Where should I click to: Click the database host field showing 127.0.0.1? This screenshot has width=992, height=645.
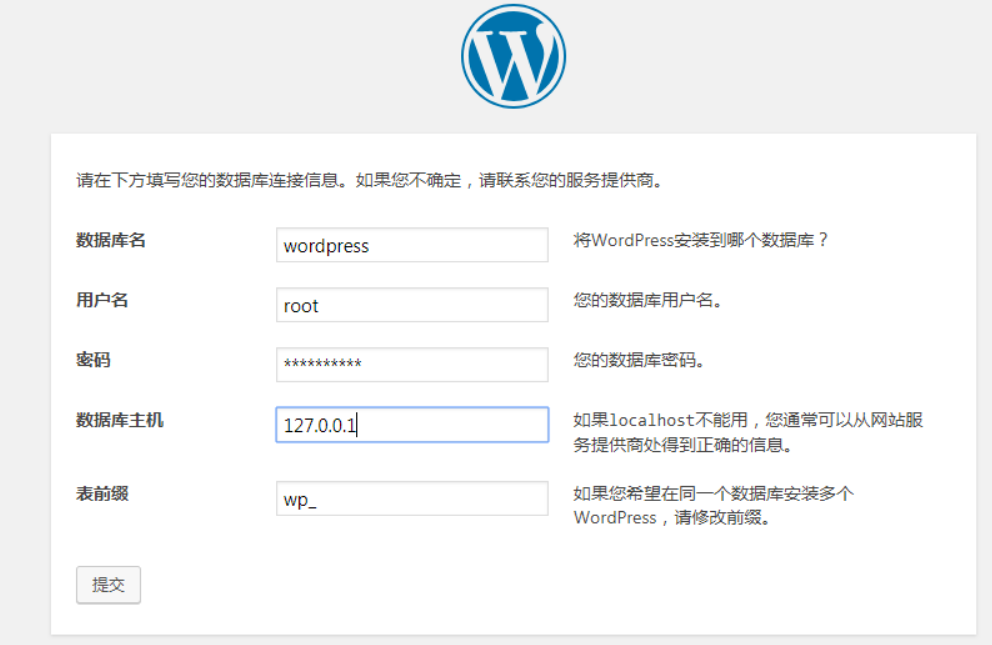click(411, 425)
